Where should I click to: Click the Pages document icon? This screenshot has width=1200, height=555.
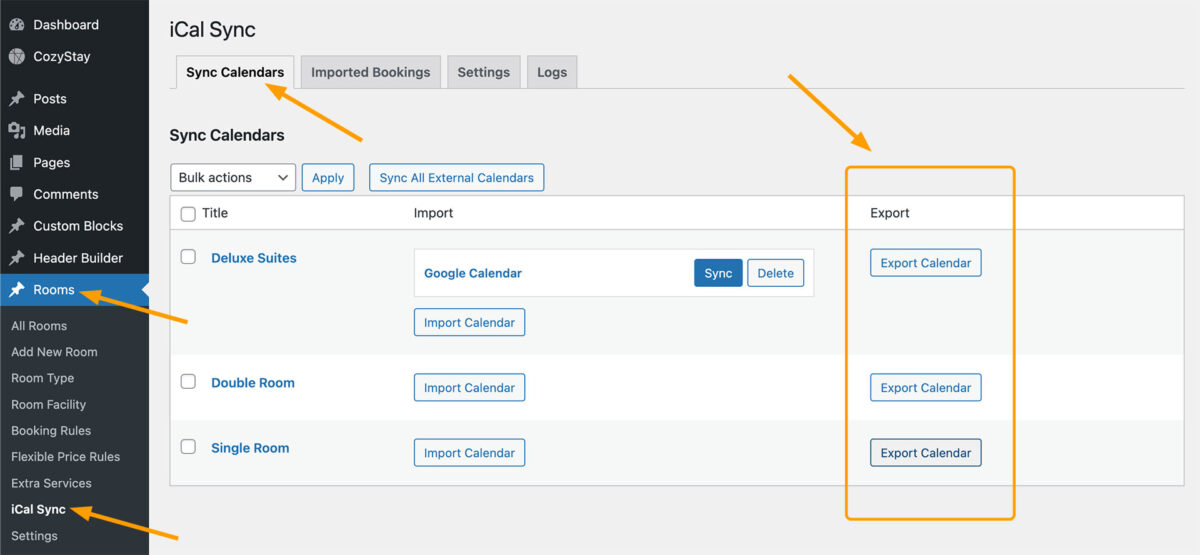[x=16, y=162]
